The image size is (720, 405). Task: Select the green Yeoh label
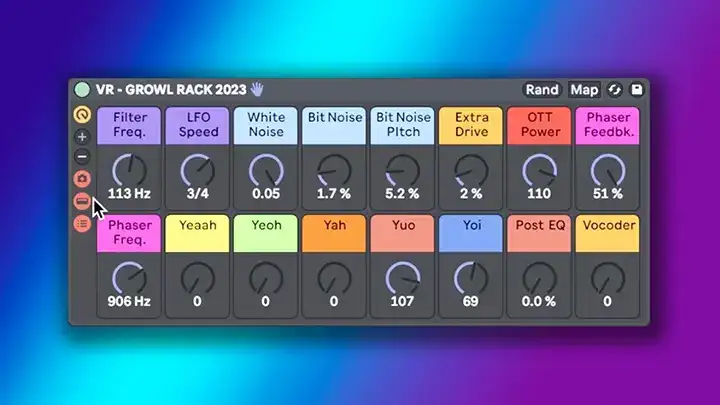[266, 233]
